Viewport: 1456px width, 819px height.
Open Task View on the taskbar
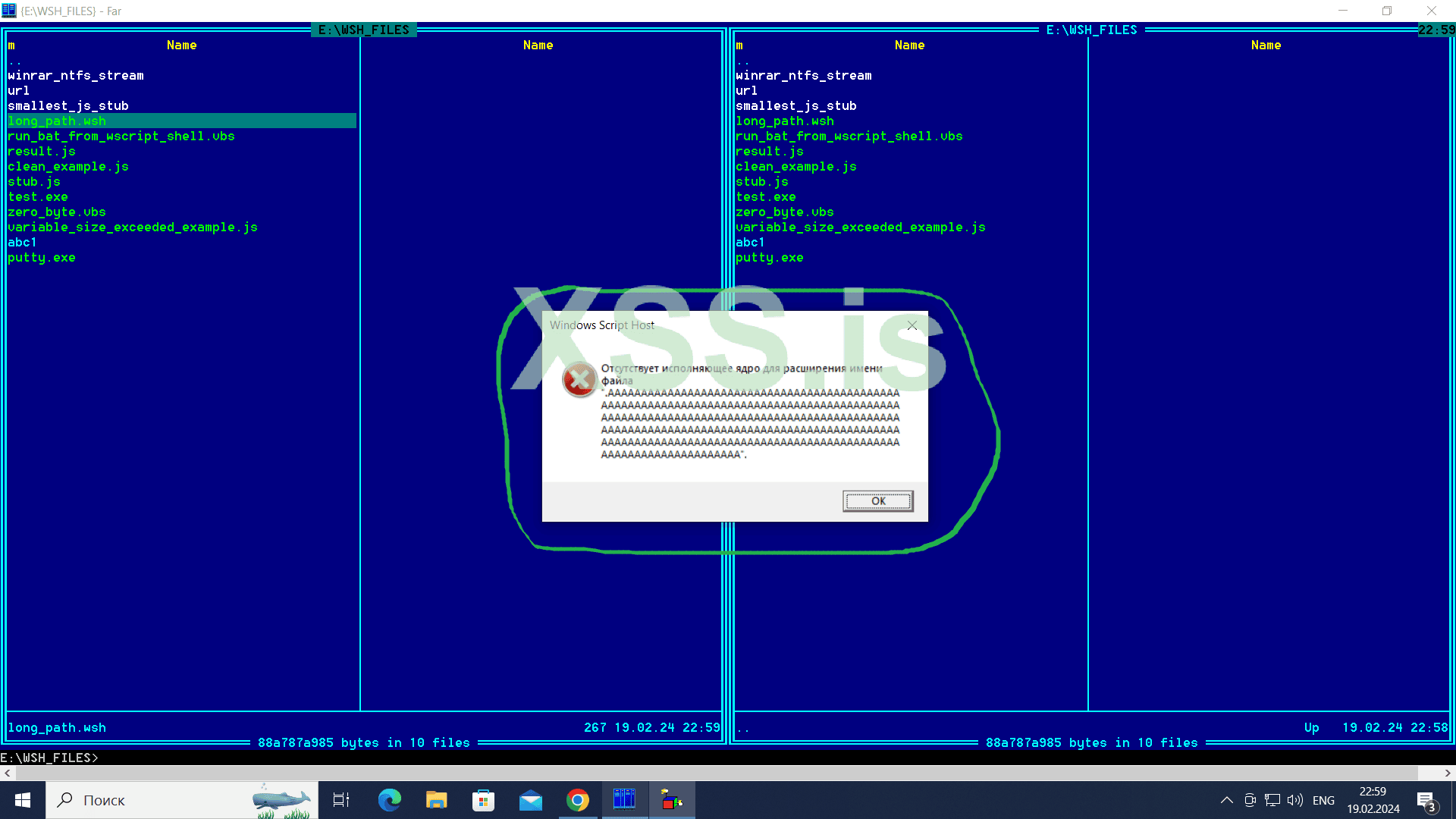click(x=340, y=799)
